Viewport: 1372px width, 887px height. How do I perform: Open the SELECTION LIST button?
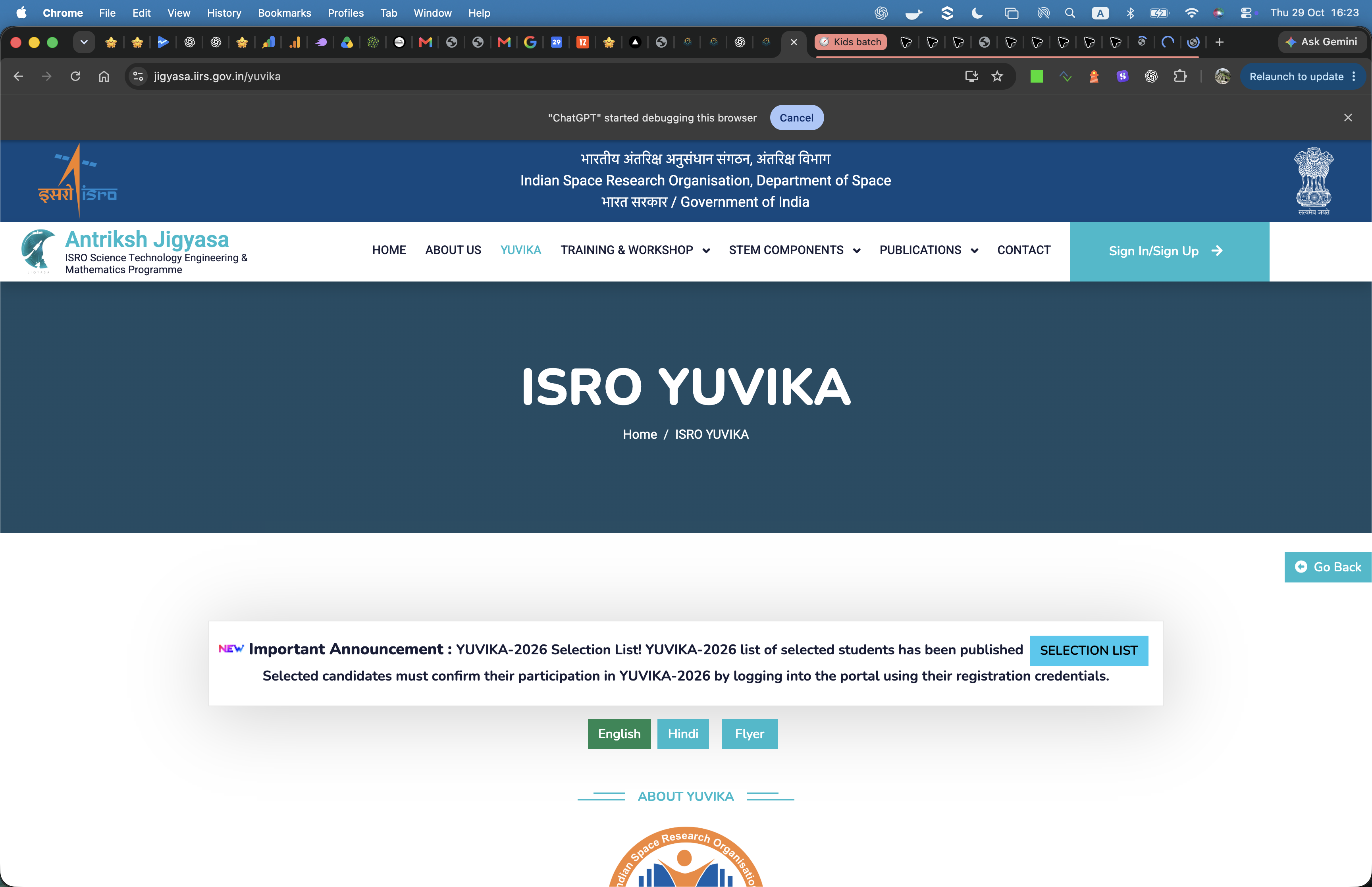[x=1089, y=650]
